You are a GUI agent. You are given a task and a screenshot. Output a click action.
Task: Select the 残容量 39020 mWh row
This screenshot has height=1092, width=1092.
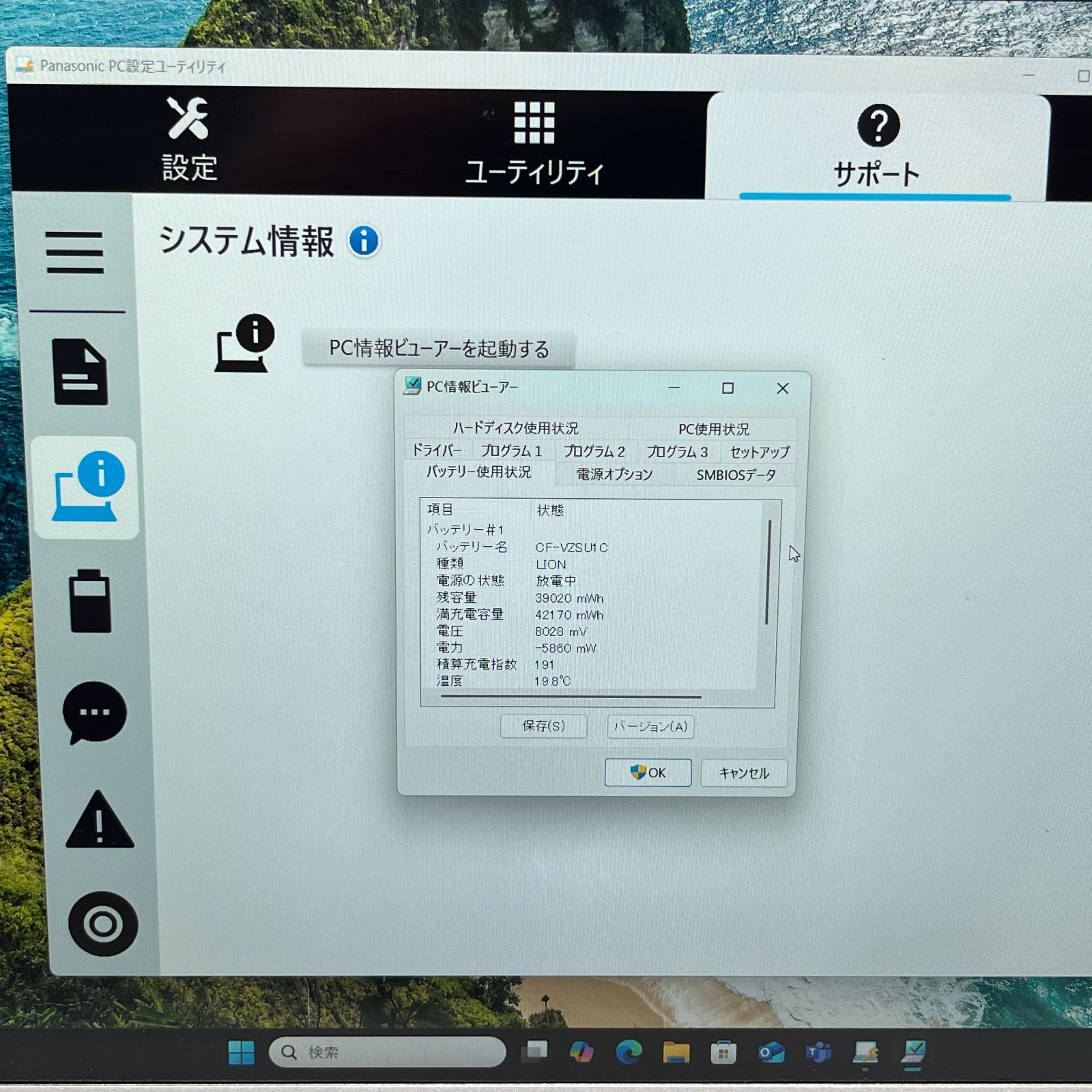520,598
